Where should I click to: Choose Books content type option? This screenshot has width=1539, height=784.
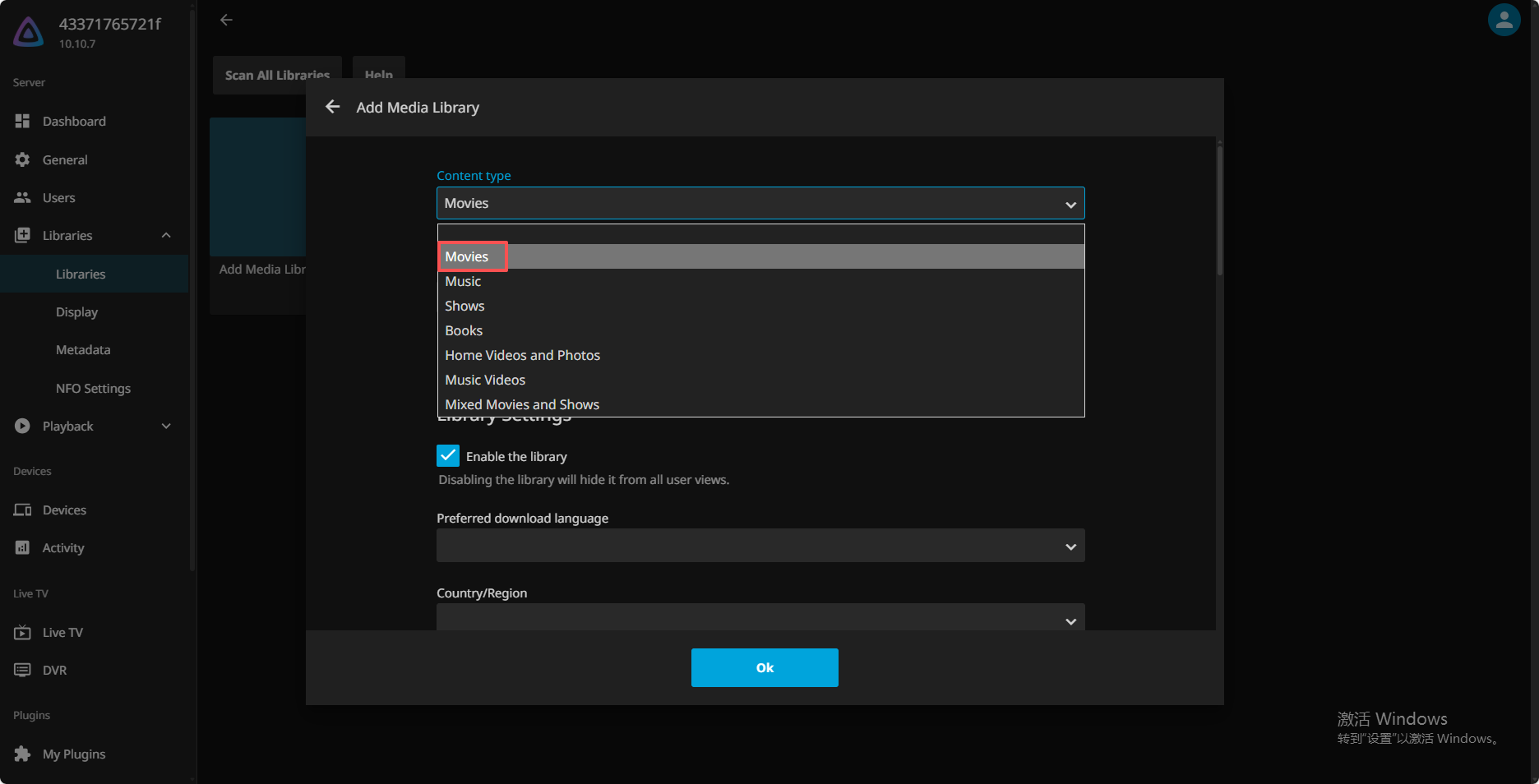[x=760, y=330]
